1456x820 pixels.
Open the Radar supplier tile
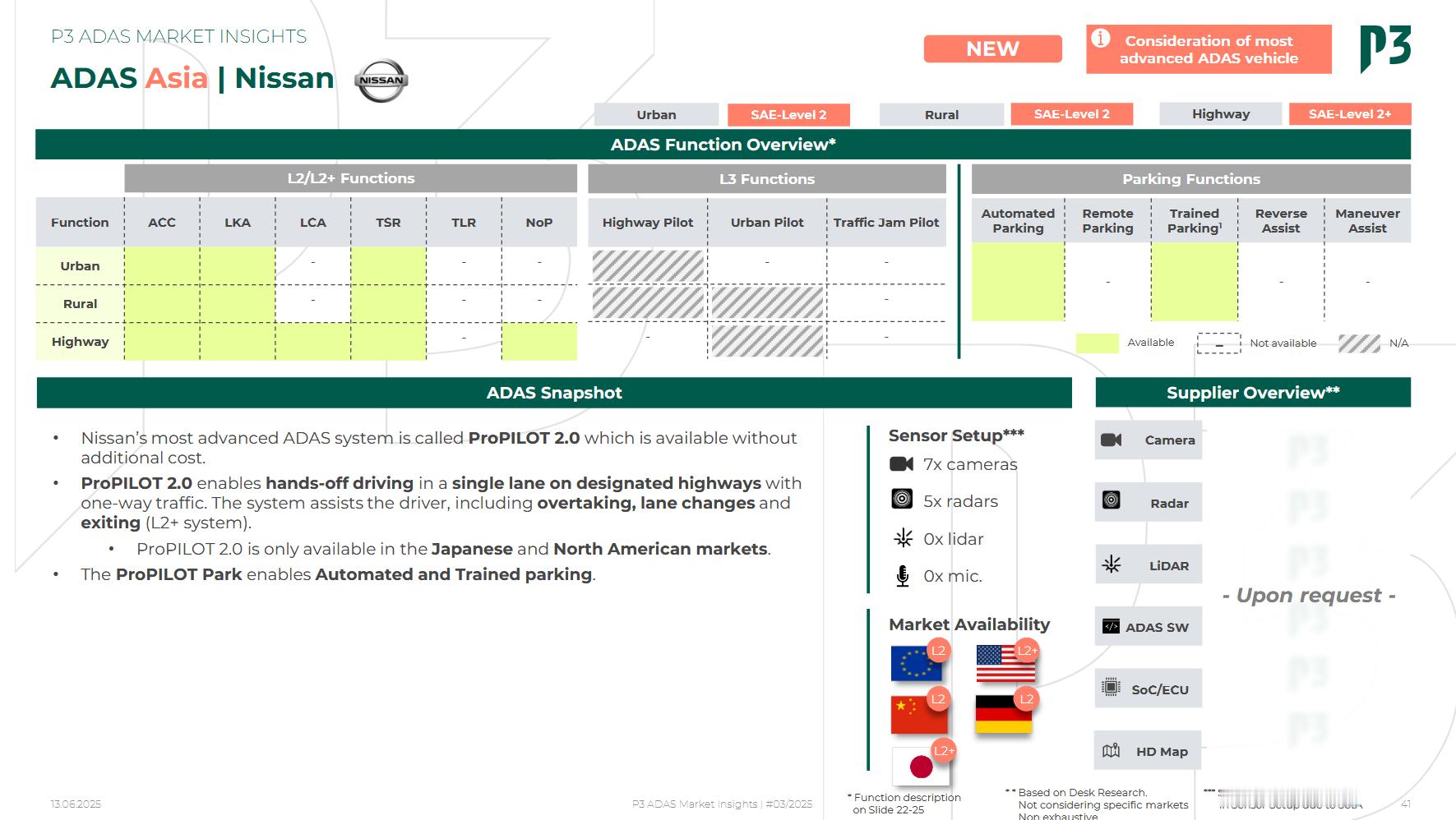(1148, 502)
